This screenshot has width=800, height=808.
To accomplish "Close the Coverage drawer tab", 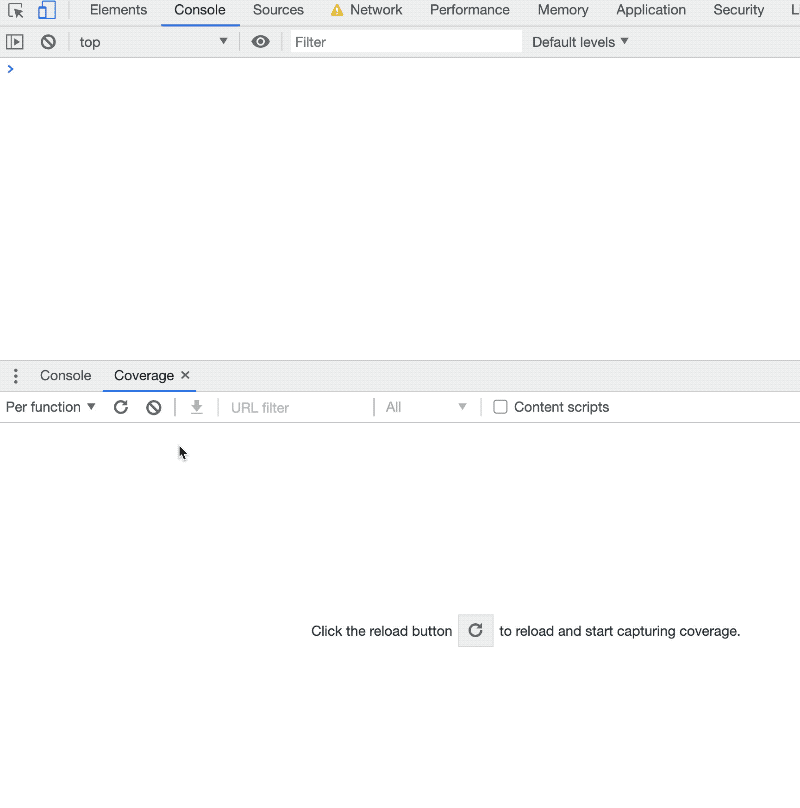I will pyautogui.click(x=185, y=376).
